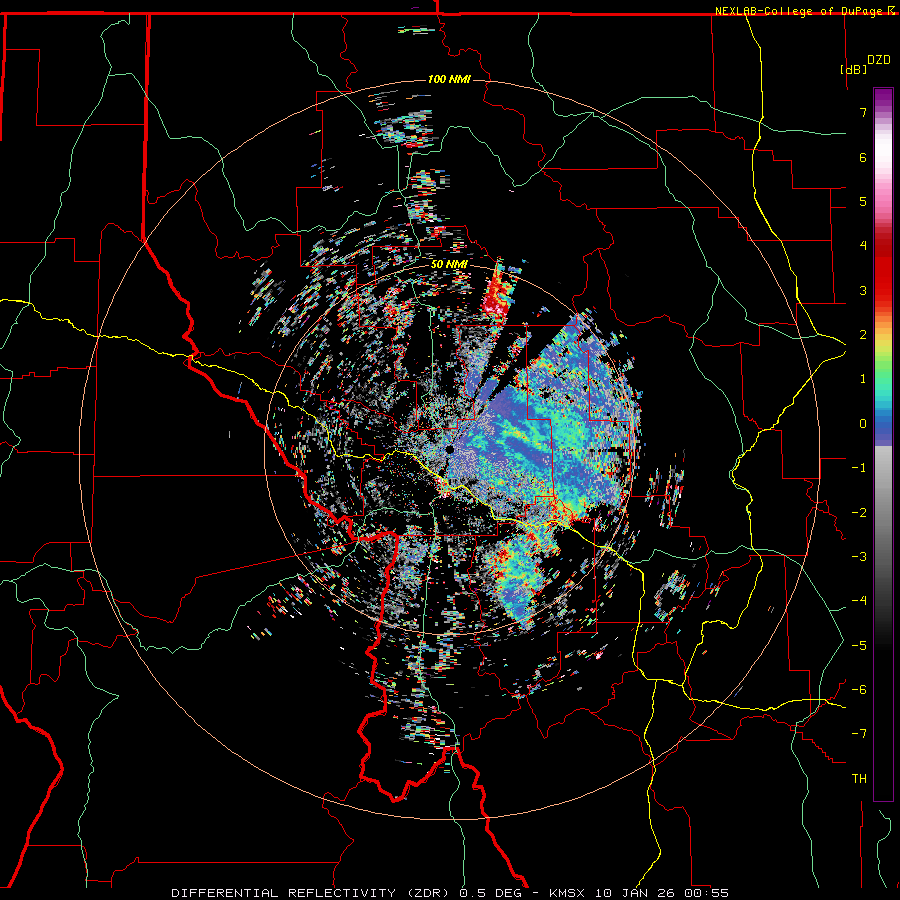This screenshot has width=900, height=900.
Task: Click the 5 value on the color scale
Action: point(863,201)
